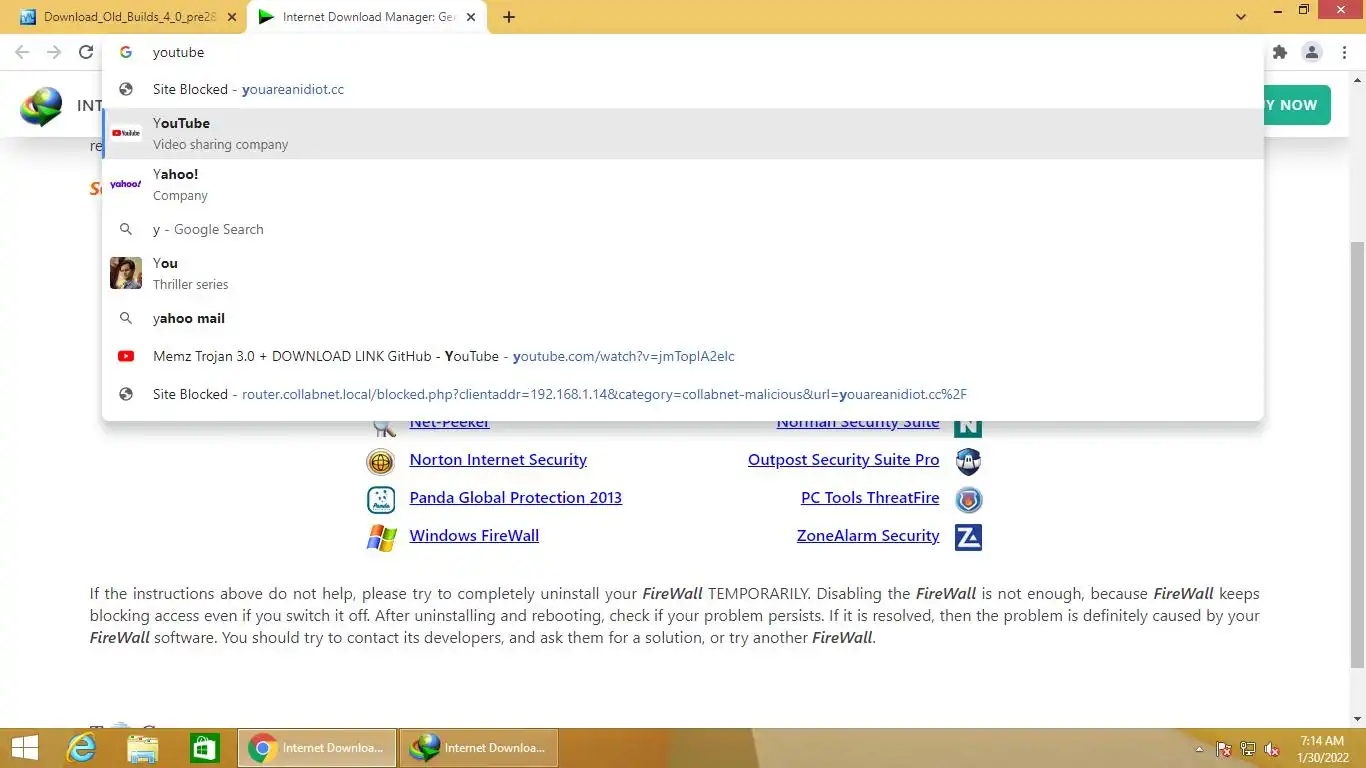Viewport: 1366px width, 768px height.
Task: Click the Windows flag firewall icon
Action: pos(381,537)
